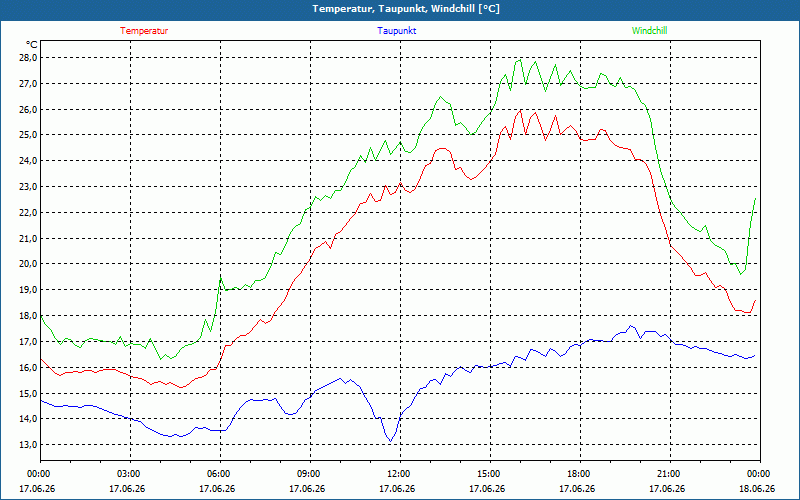Click the "12:00" time axis label
The image size is (800, 500).
pyautogui.click(x=397, y=474)
